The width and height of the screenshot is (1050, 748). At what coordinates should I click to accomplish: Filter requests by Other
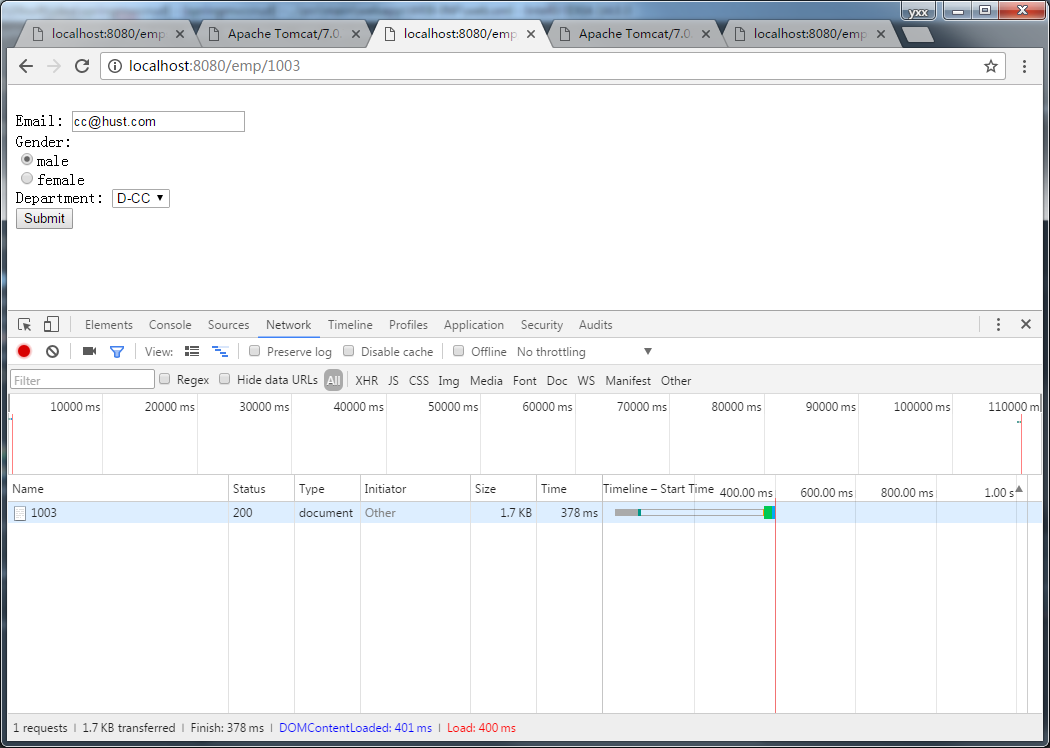(676, 380)
